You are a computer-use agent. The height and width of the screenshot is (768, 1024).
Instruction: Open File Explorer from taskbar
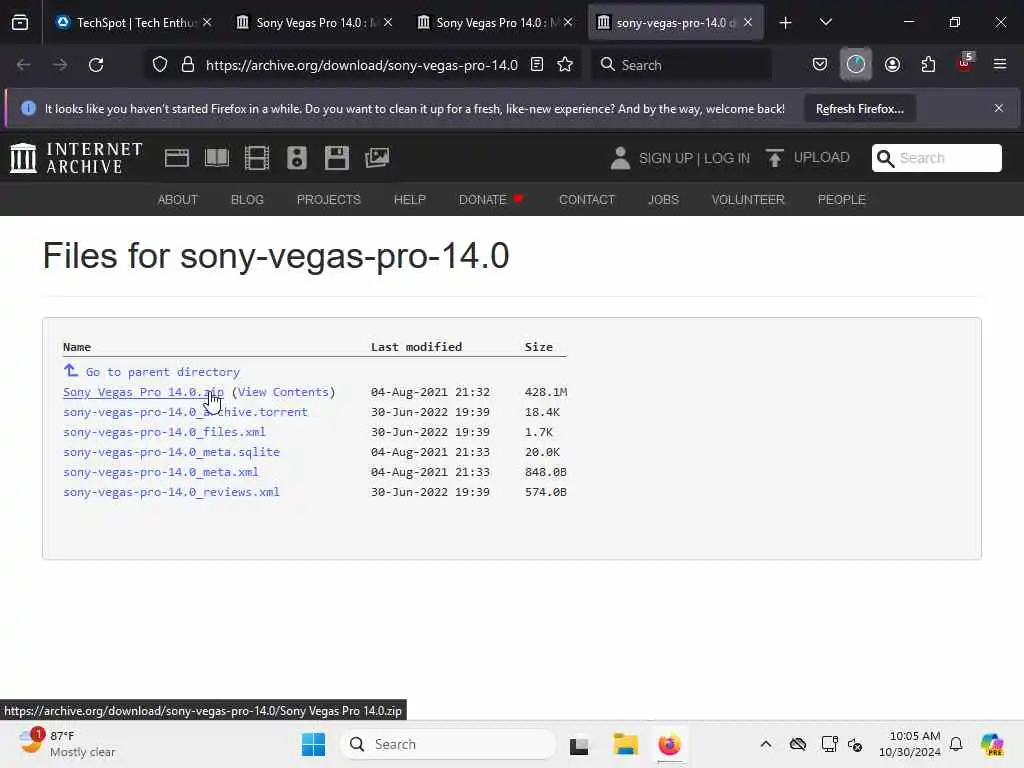point(626,744)
